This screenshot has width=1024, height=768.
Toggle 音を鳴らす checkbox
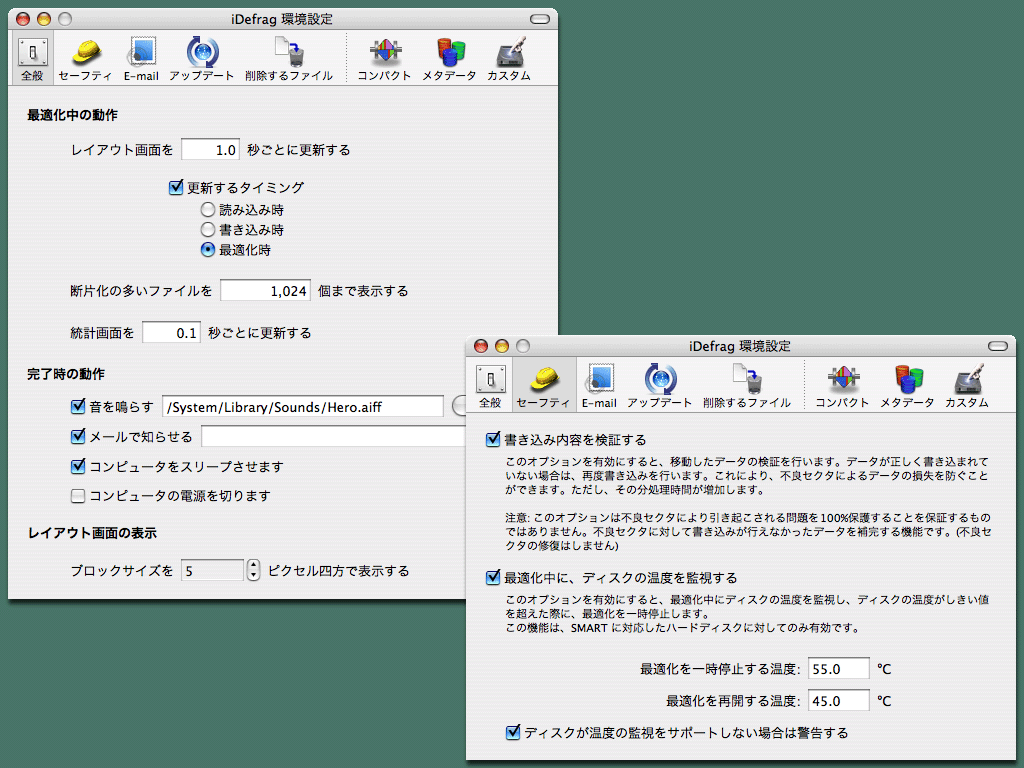(x=78, y=407)
